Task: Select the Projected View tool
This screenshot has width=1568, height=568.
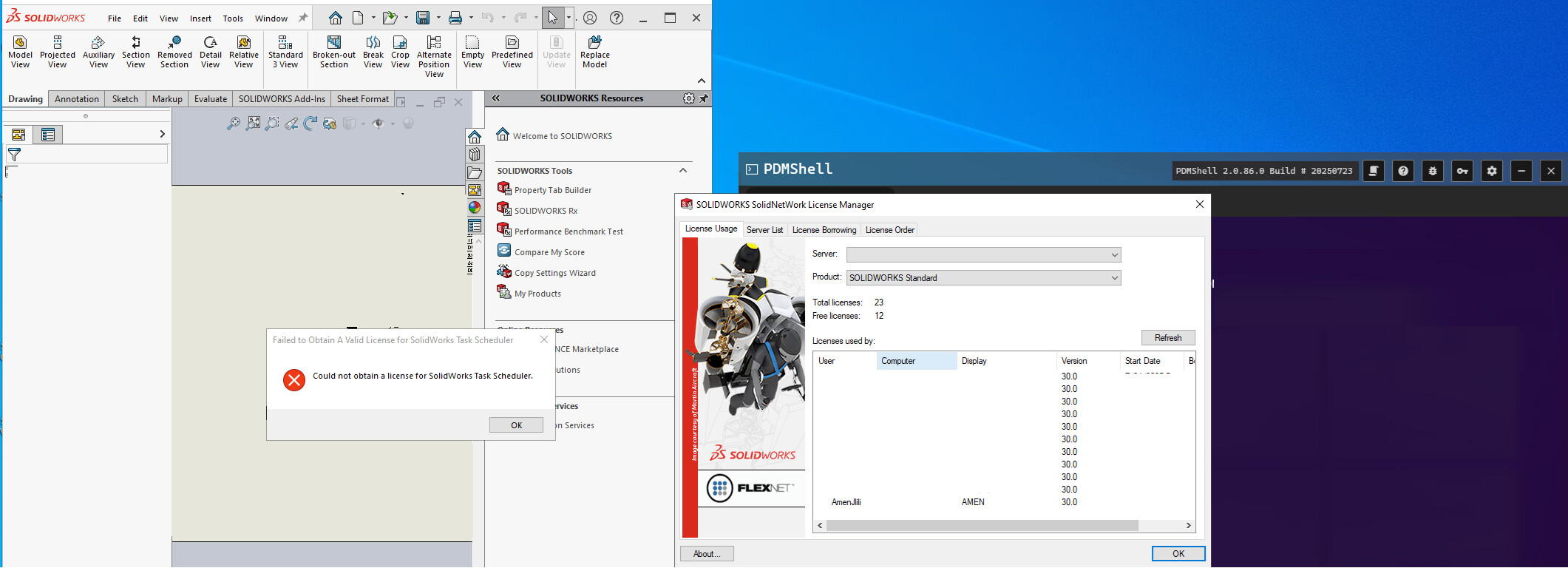Action: (58, 52)
